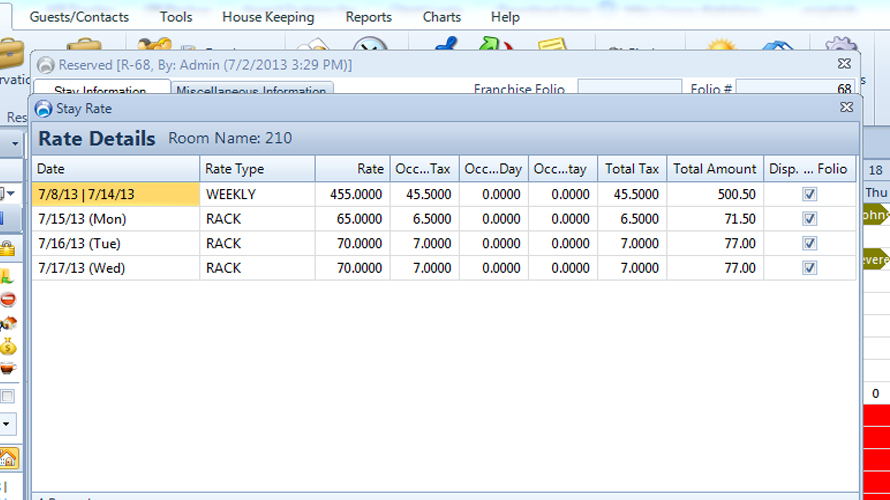Click the 65.0000 rate value
The height and width of the screenshot is (500, 890).
click(x=352, y=219)
